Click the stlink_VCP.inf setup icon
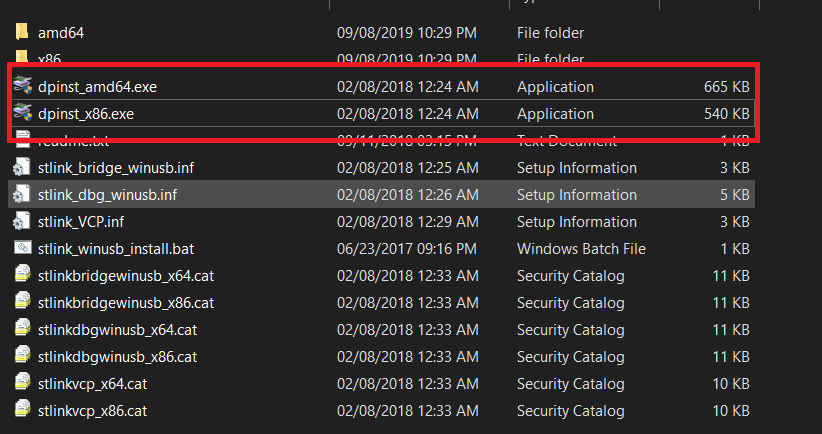The width and height of the screenshot is (822, 434). point(22,222)
